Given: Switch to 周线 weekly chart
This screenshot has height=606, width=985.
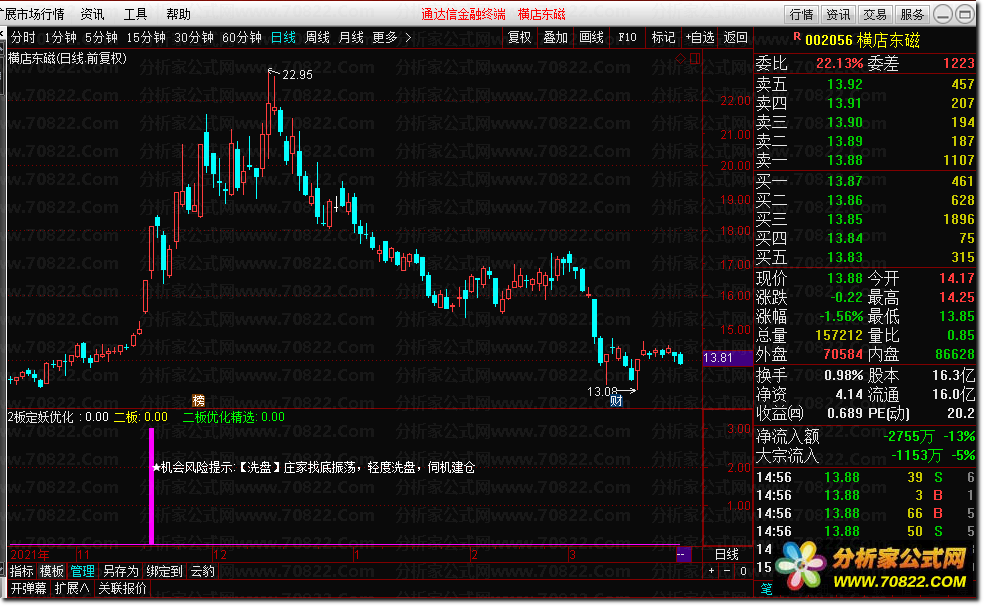Looking at the screenshot, I should coord(317,38).
